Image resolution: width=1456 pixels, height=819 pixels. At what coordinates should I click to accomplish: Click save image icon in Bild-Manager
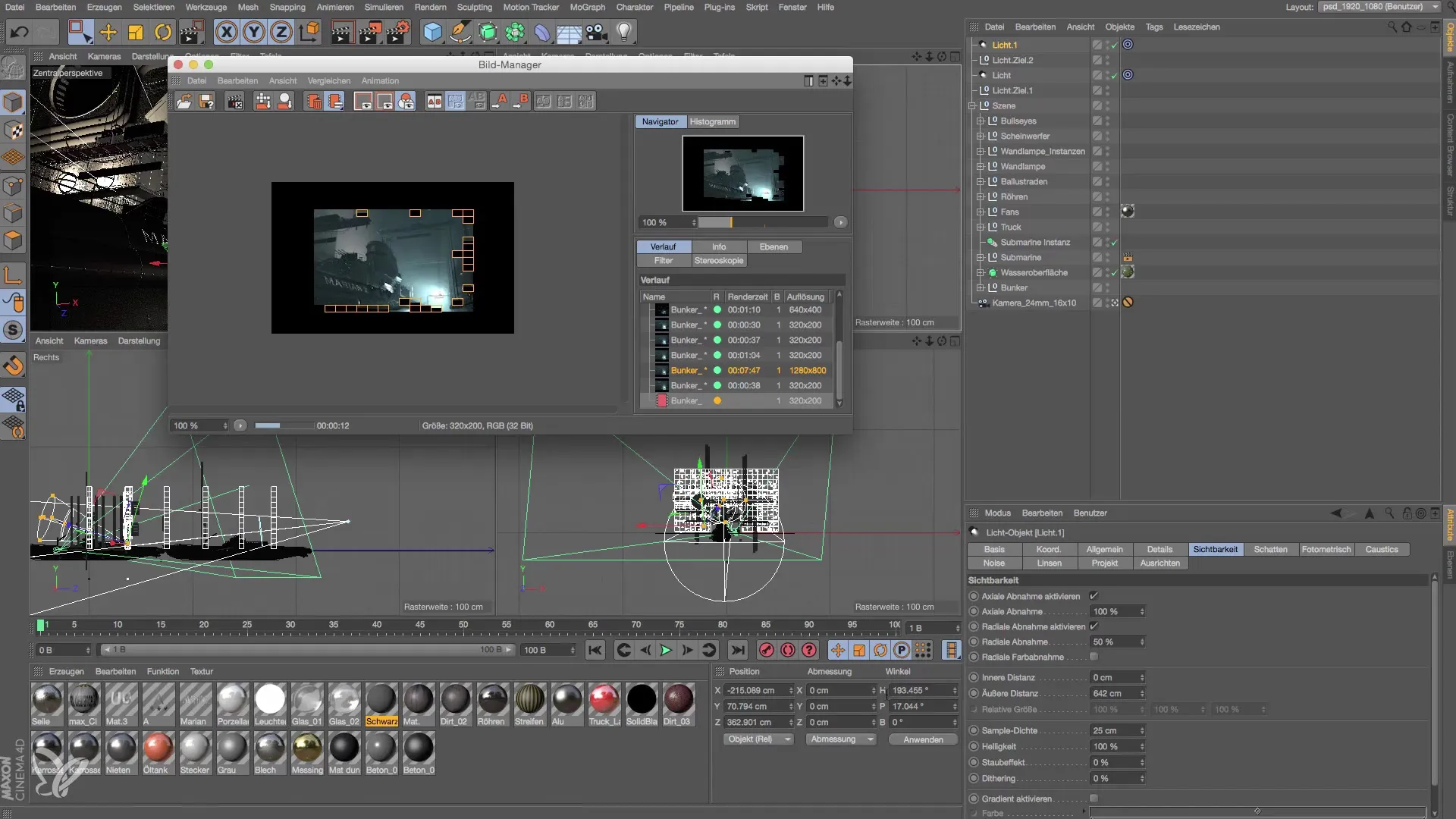[206, 101]
